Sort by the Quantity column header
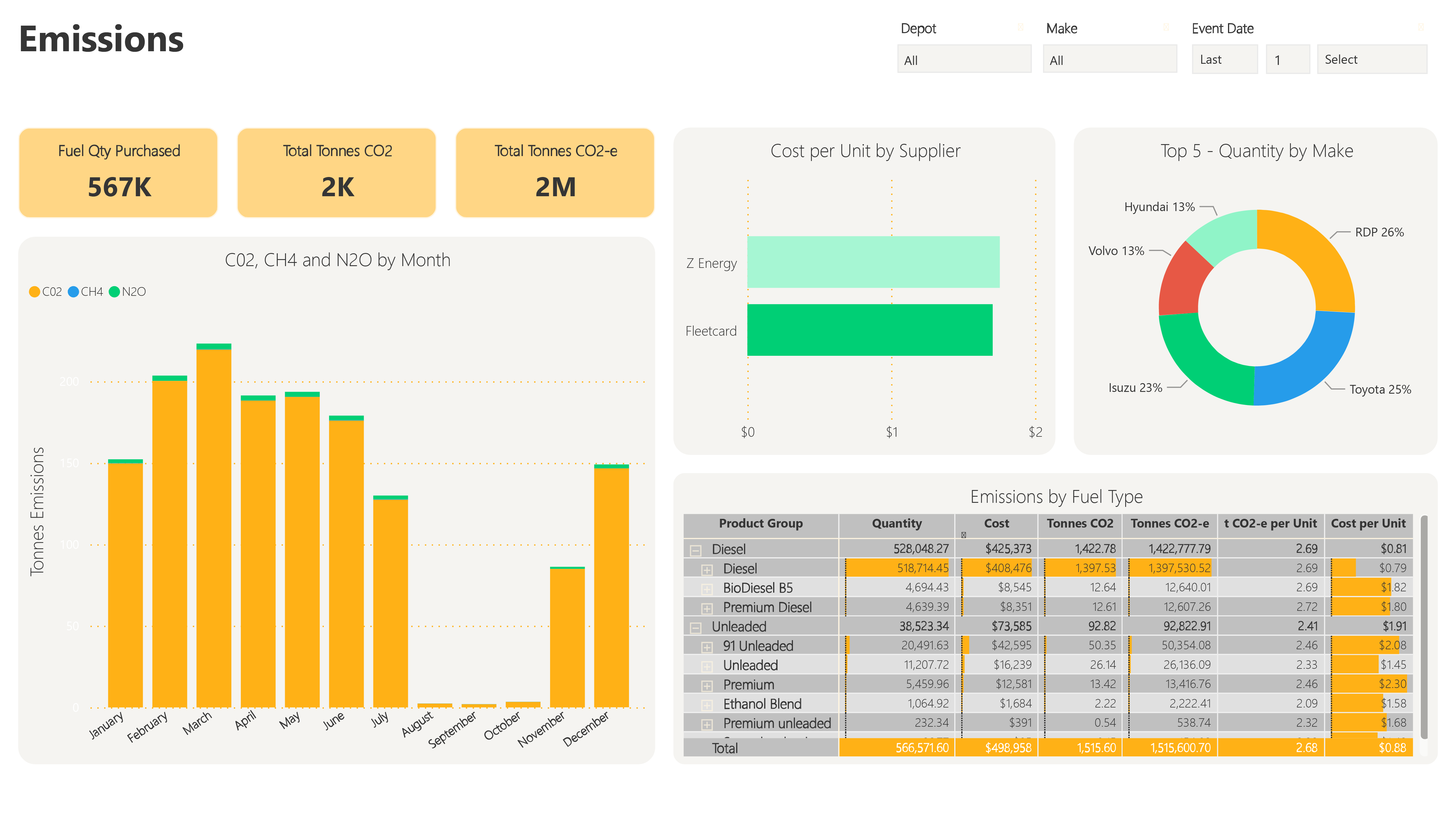The height and width of the screenshot is (819, 1456). pos(896,523)
